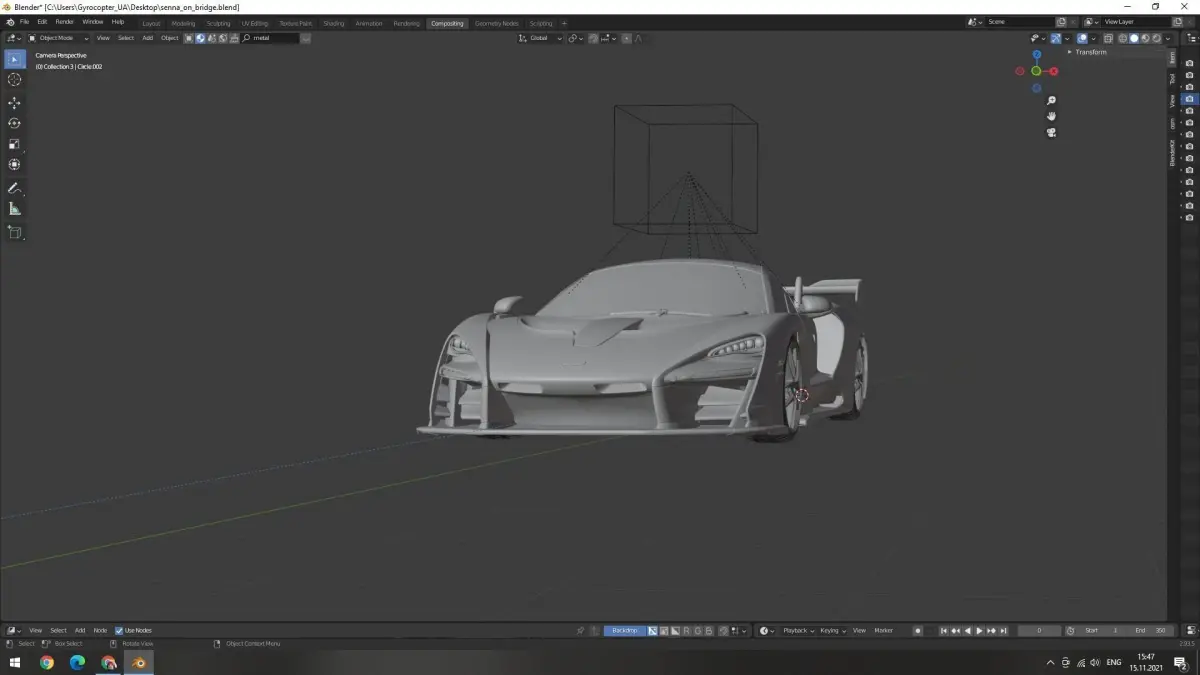Click the current frame number field

1039,631
